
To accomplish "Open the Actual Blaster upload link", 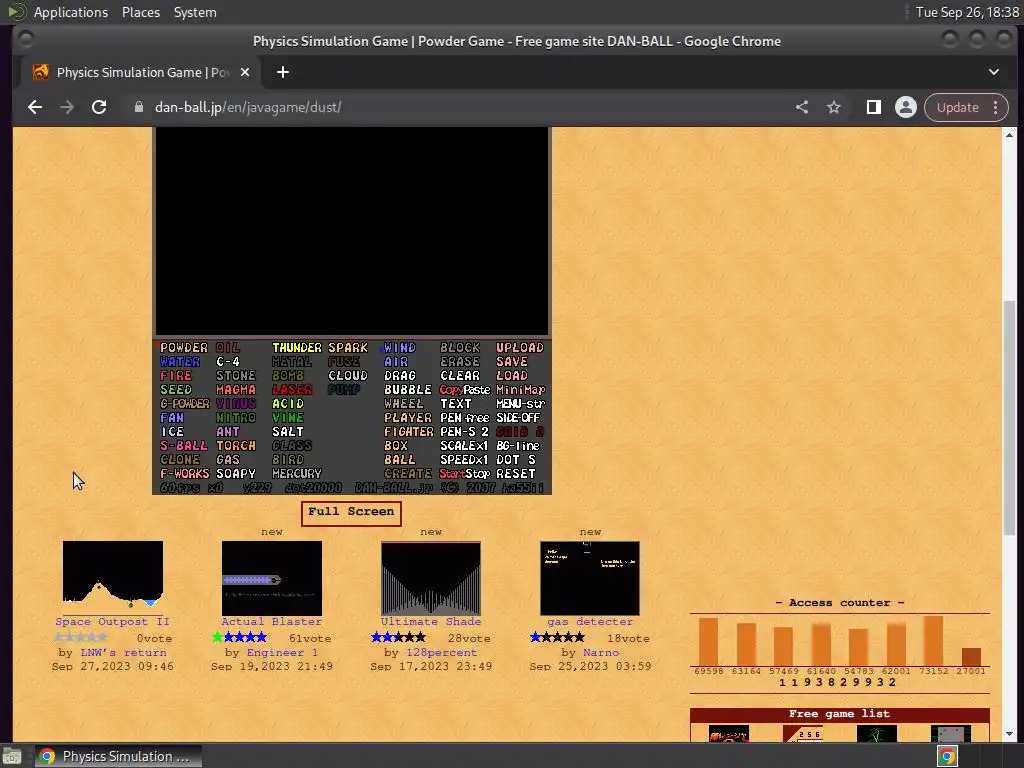I will click(x=272, y=622).
